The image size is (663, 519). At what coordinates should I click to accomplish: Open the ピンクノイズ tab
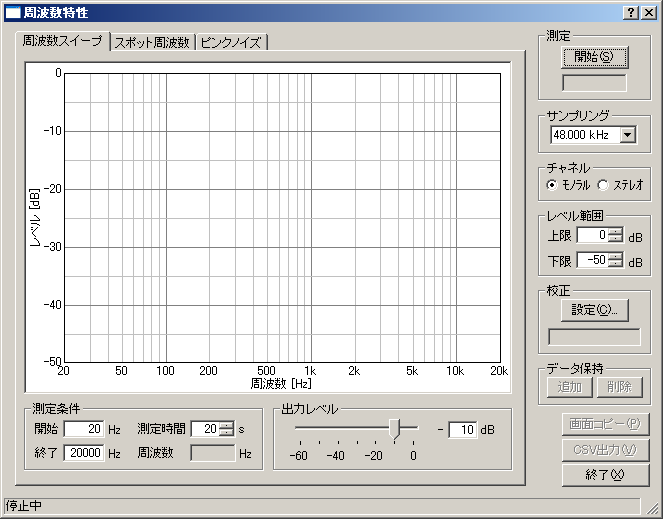pos(231,43)
